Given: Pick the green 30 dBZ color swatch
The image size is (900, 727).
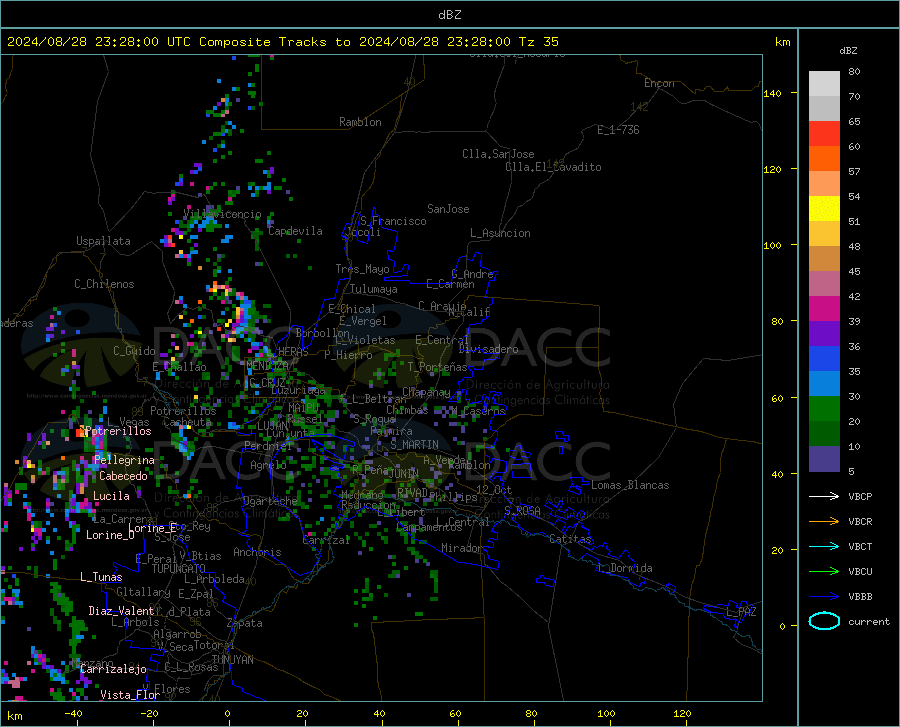Looking at the screenshot, I should [824, 409].
